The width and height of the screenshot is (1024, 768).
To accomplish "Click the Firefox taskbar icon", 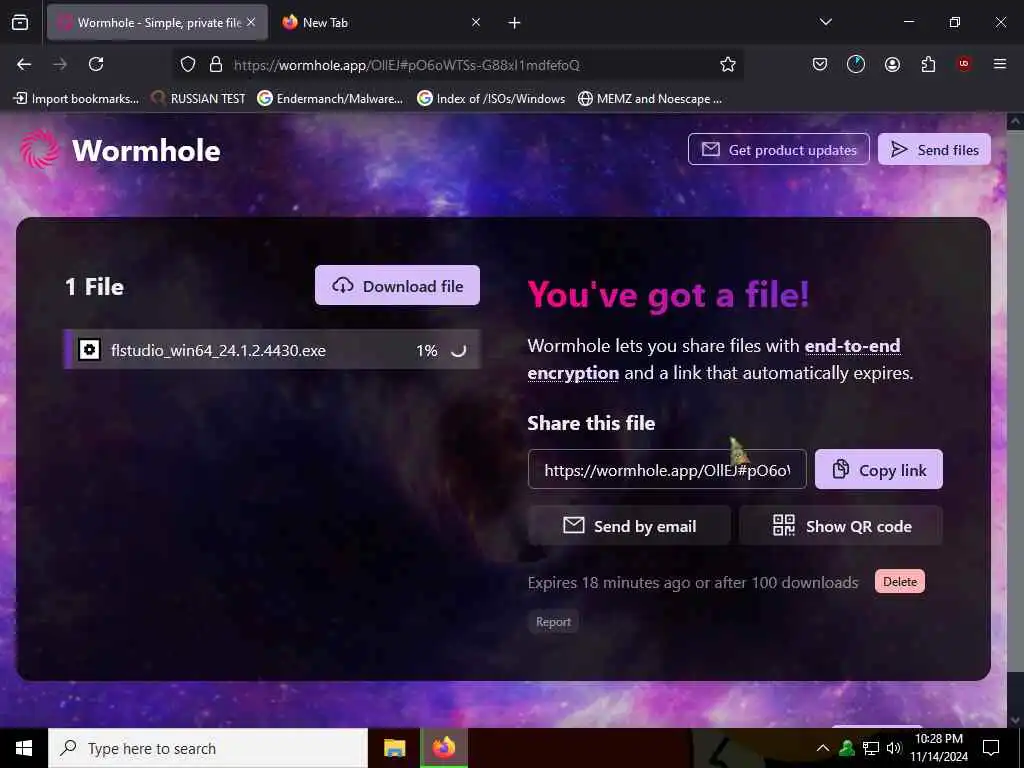I will click(444, 748).
